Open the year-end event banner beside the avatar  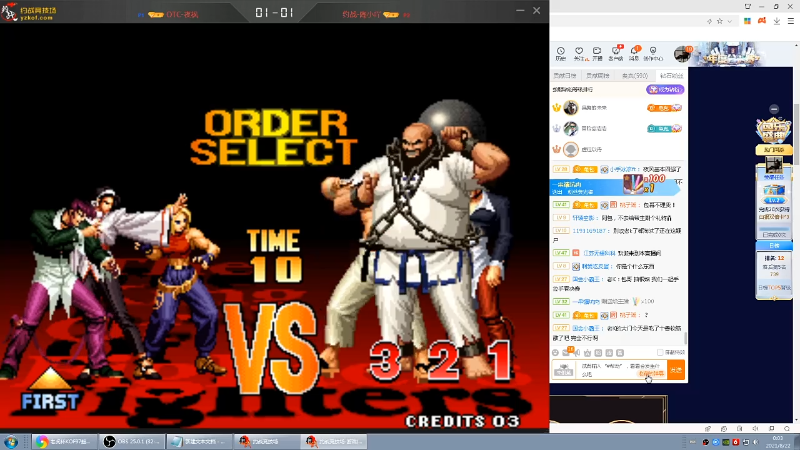coord(731,54)
